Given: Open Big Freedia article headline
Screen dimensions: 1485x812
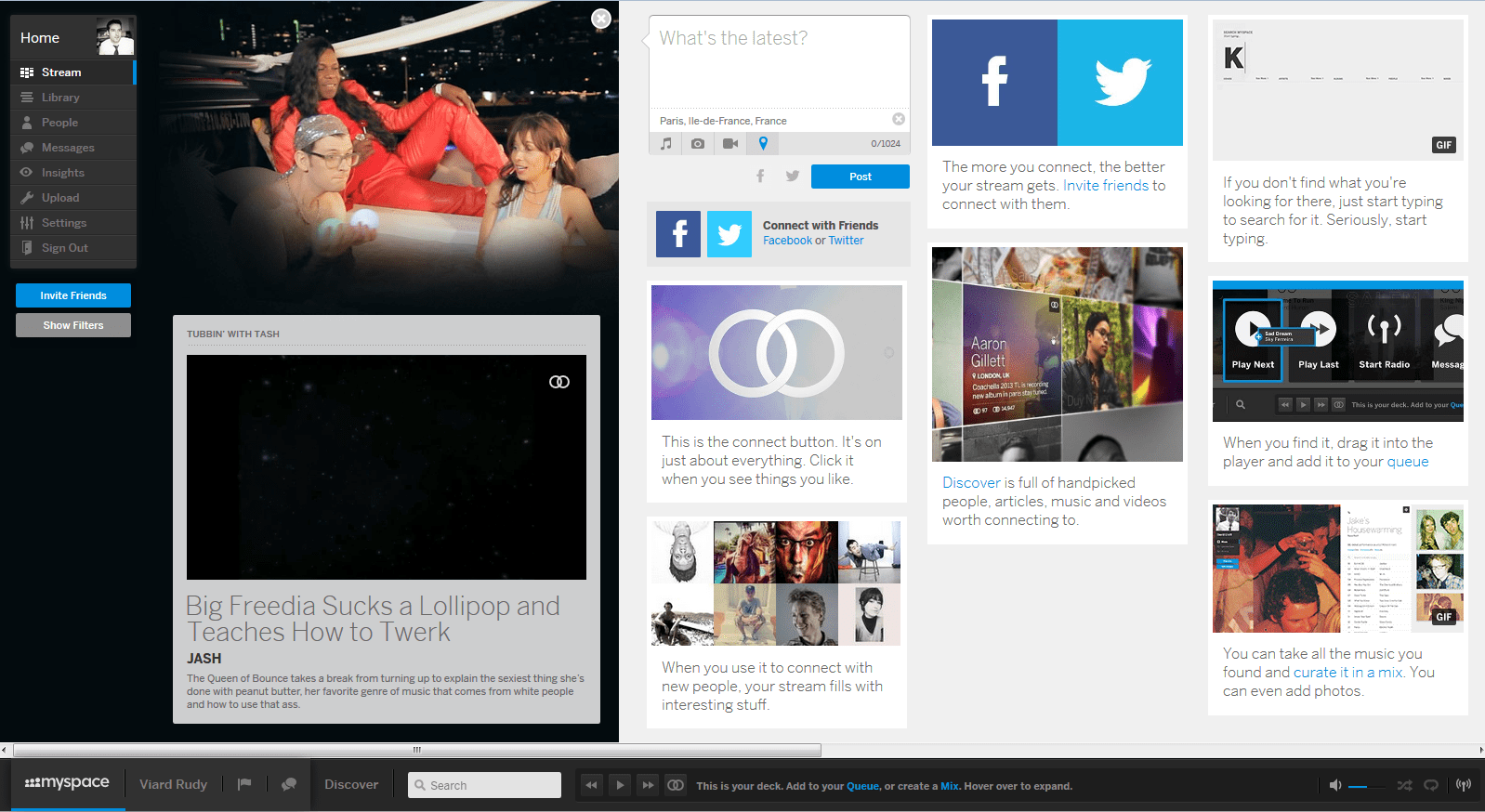Looking at the screenshot, I should (x=373, y=619).
